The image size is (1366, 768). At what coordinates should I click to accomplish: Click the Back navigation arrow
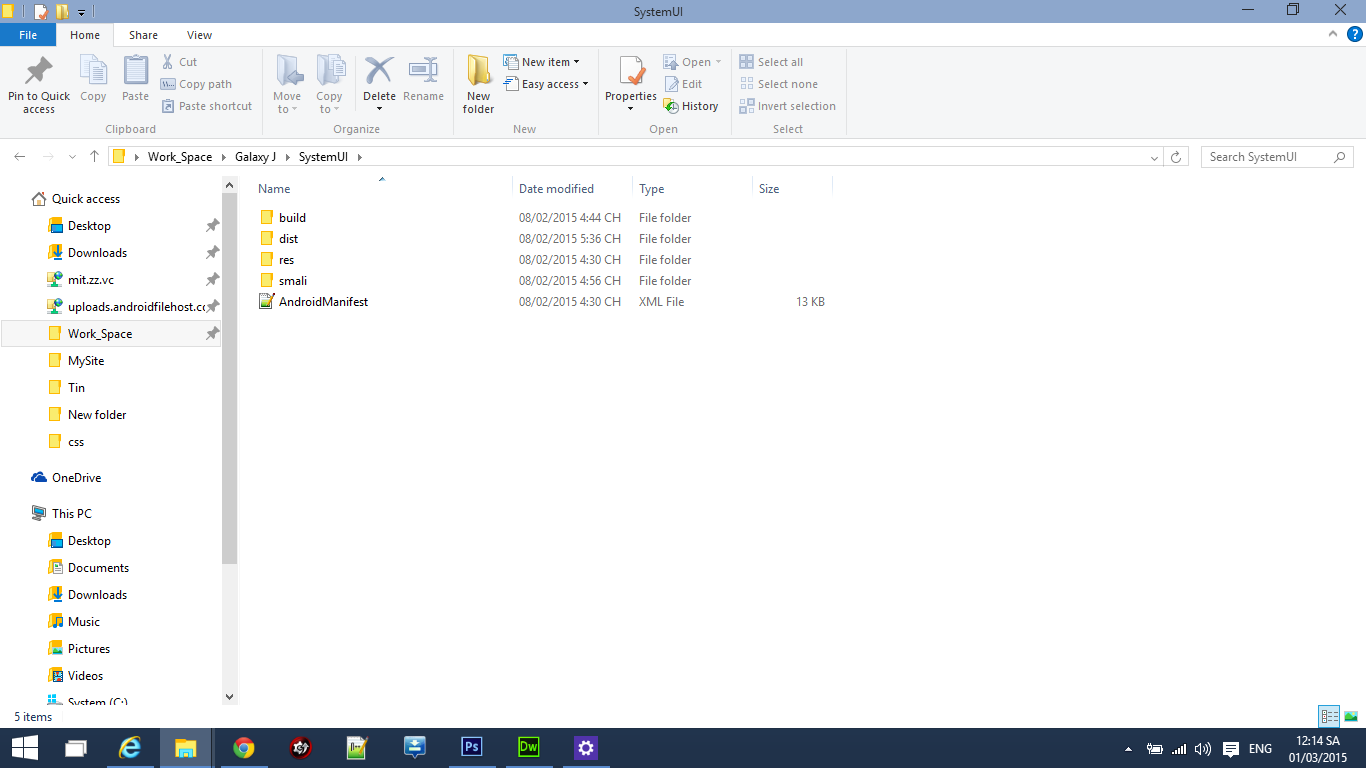click(x=20, y=157)
